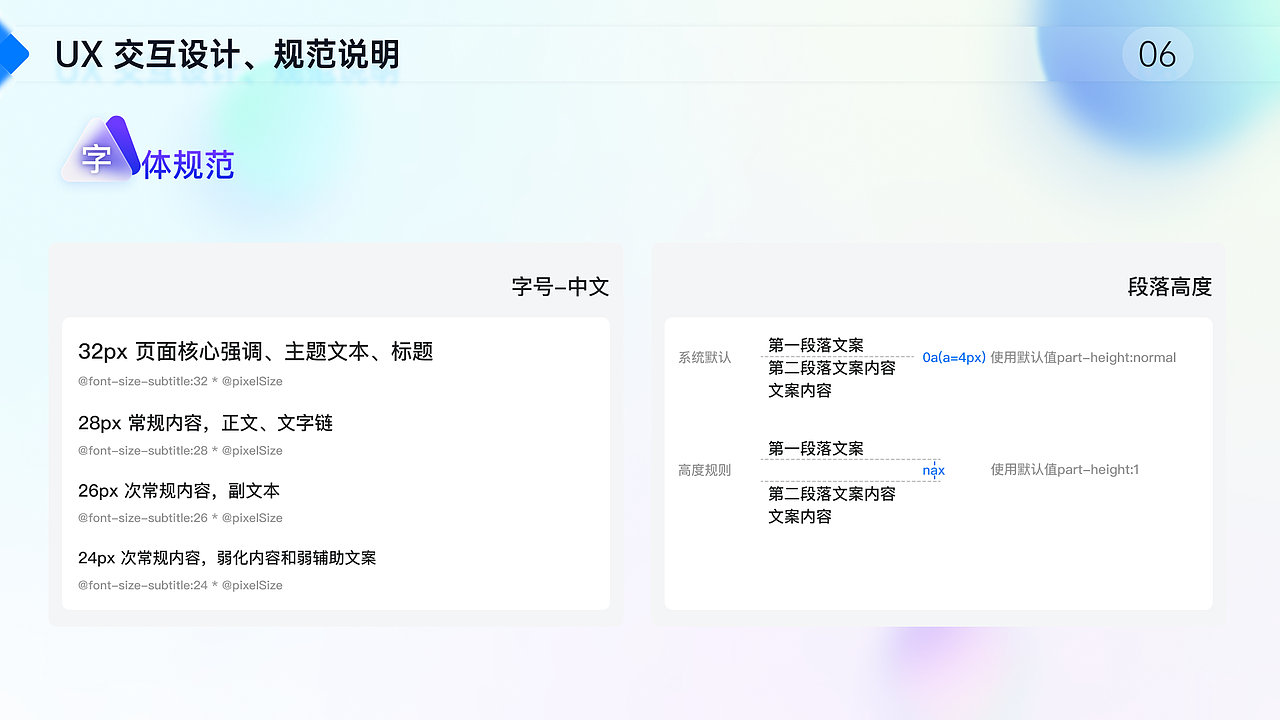The image size is (1280, 720).
Task: Click '@font-size-subtitle:28 * @pixelSize' text
Action: [180, 450]
